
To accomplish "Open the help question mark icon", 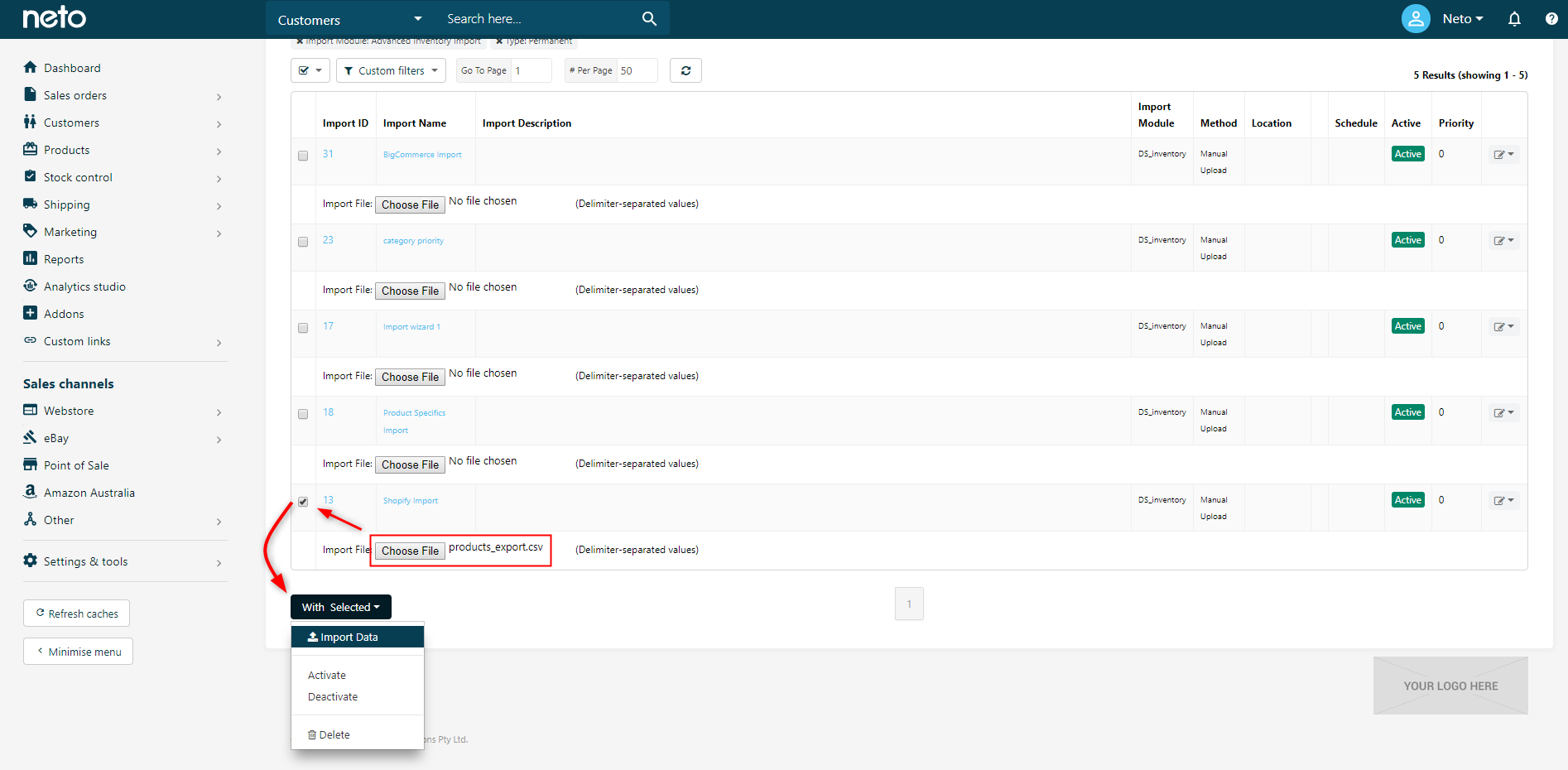I will coord(1551,19).
